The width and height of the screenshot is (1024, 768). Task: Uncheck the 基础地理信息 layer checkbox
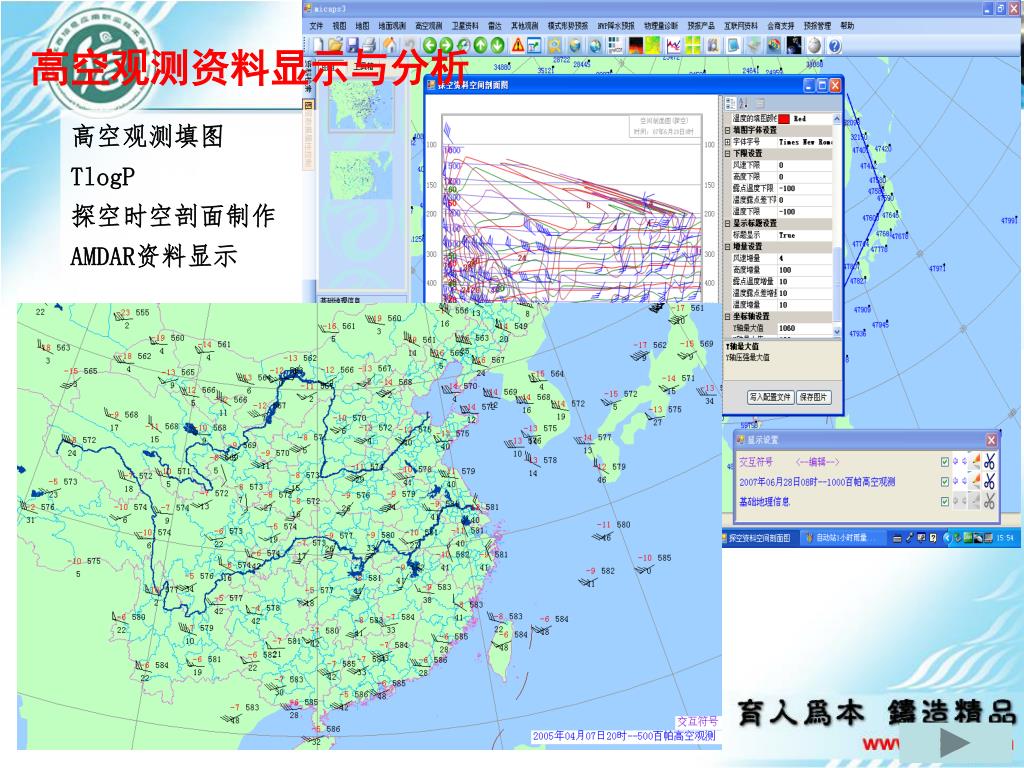944,502
